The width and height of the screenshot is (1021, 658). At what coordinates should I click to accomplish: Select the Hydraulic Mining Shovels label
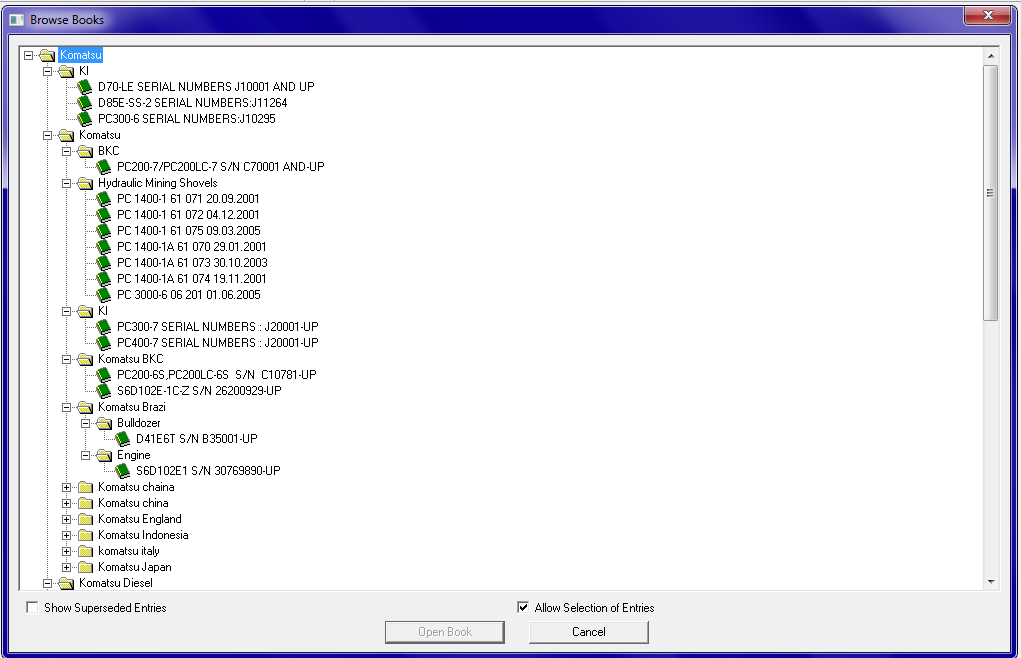pyautogui.click(x=158, y=184)
